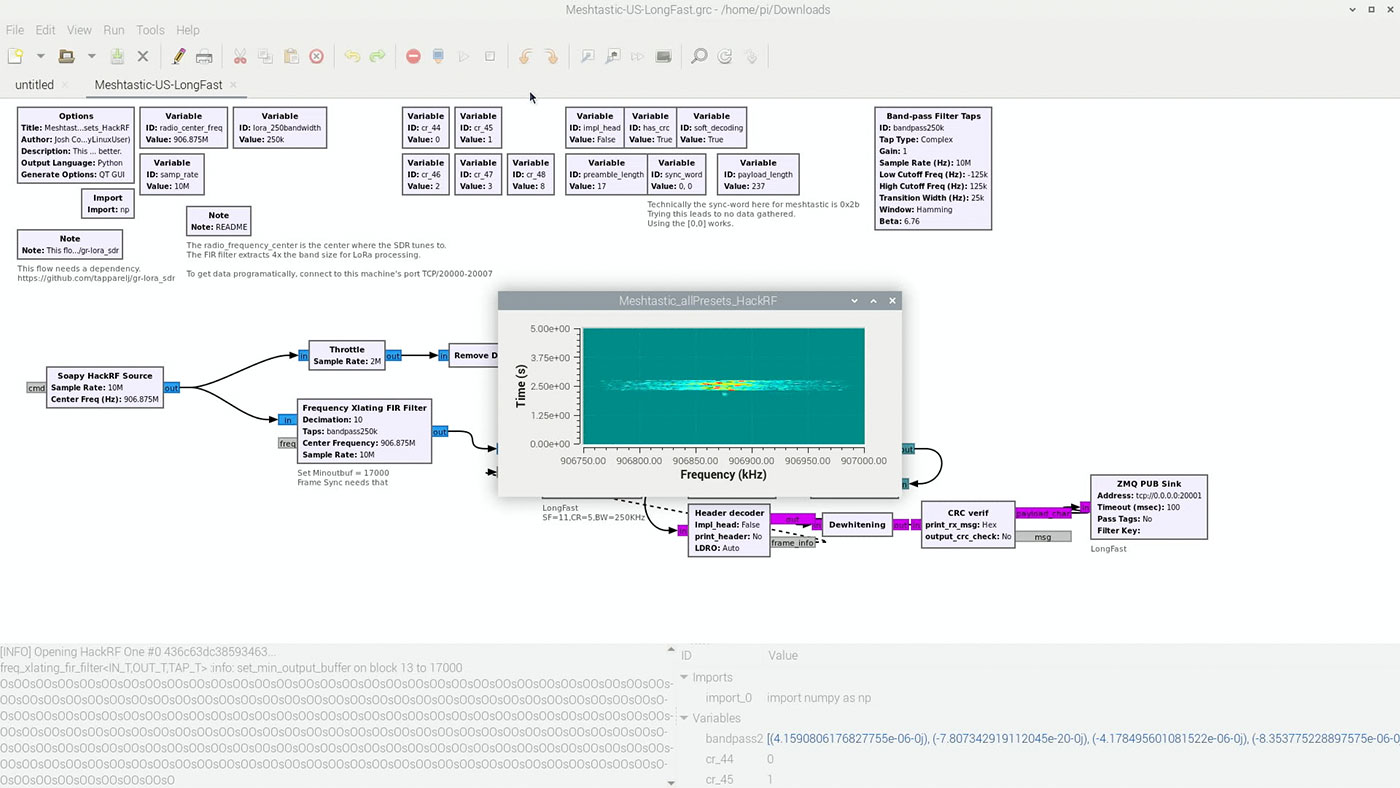
Task: Click the Disable block toolbar icon
Action: tap(612, 57)
